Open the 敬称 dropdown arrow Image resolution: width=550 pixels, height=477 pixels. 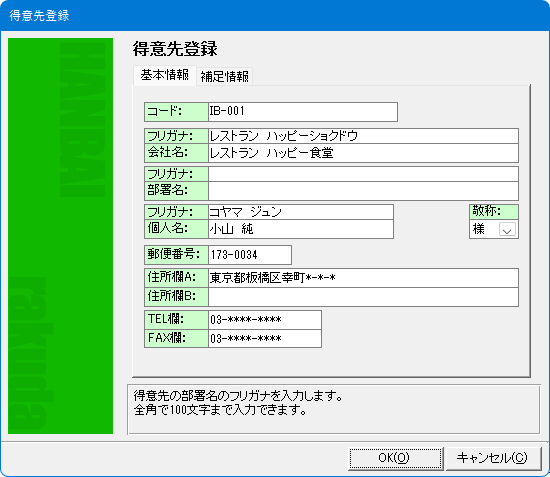point(507,230)
